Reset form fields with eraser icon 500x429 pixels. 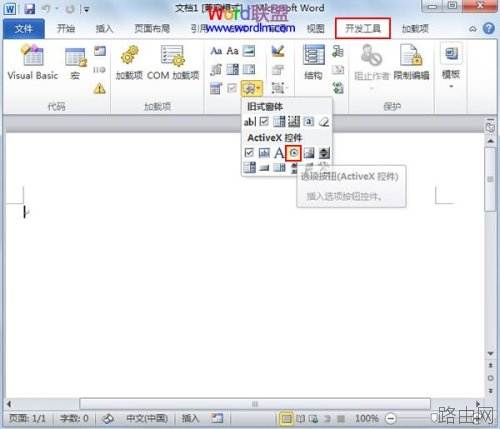pyautogui.click(x=324, y=122)
